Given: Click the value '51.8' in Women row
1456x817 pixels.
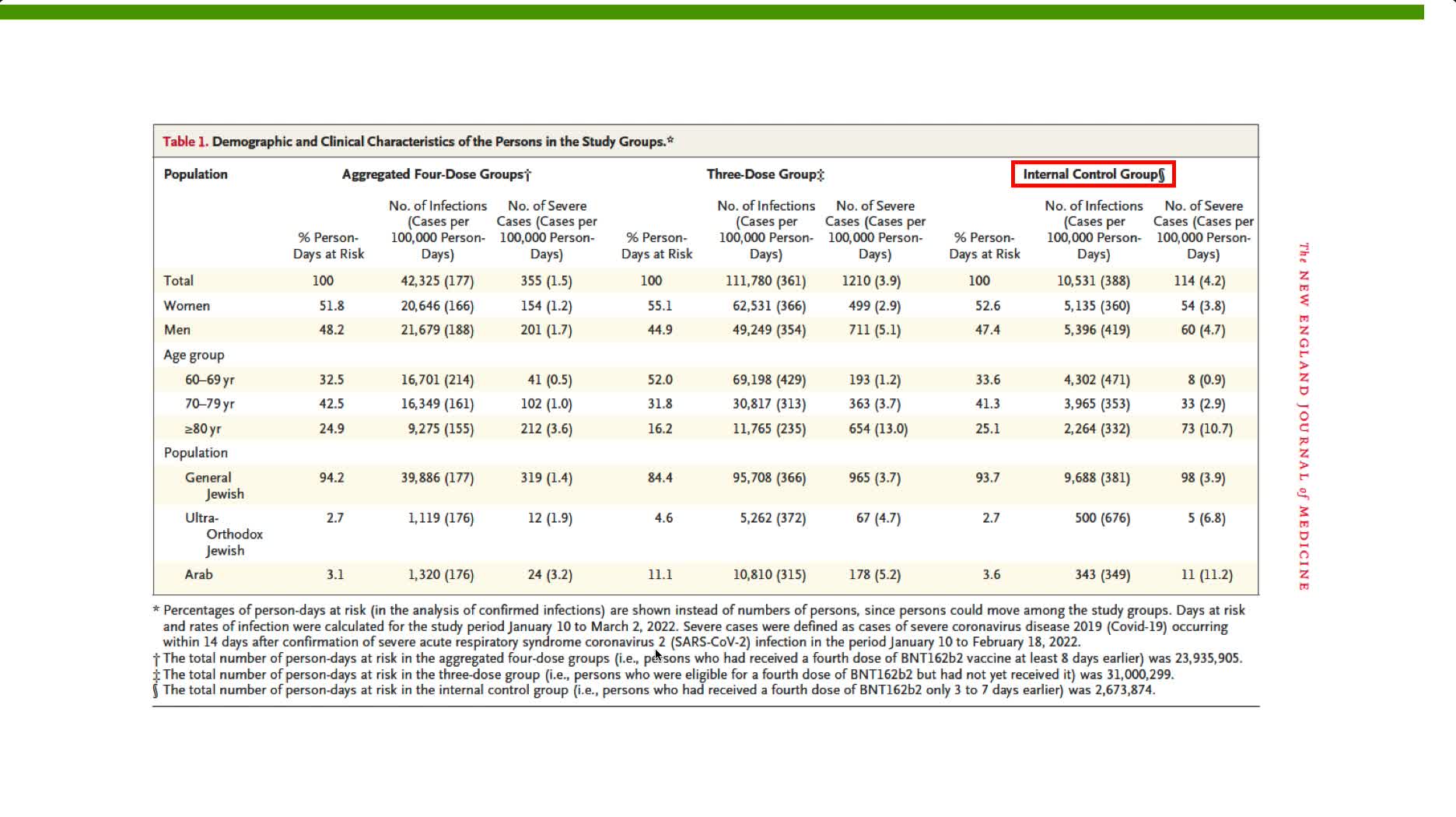Looking at the screenshot, I should [x=331, y=306].
